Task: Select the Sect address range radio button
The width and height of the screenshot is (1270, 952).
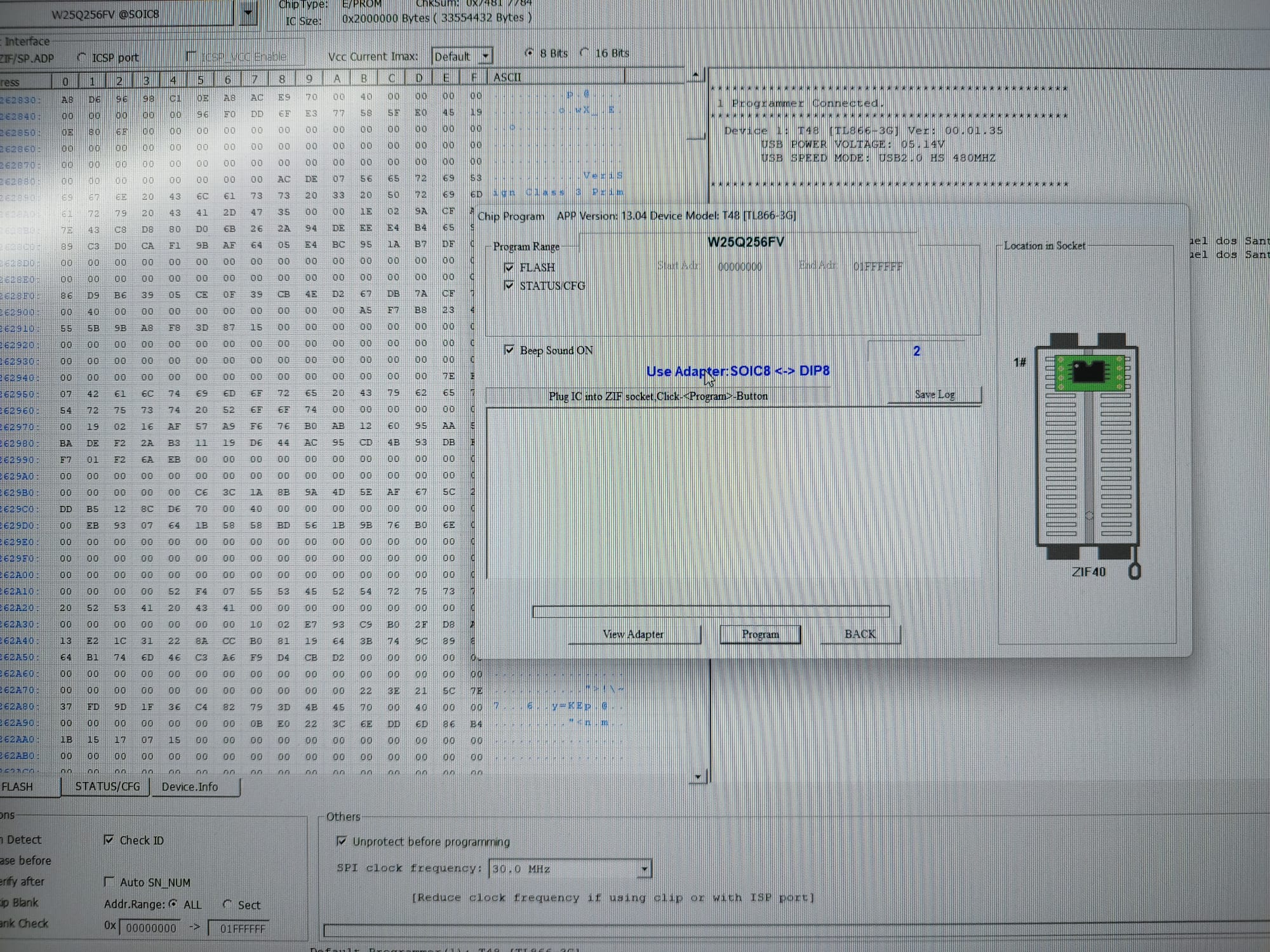Action: (x=227, y=904)
